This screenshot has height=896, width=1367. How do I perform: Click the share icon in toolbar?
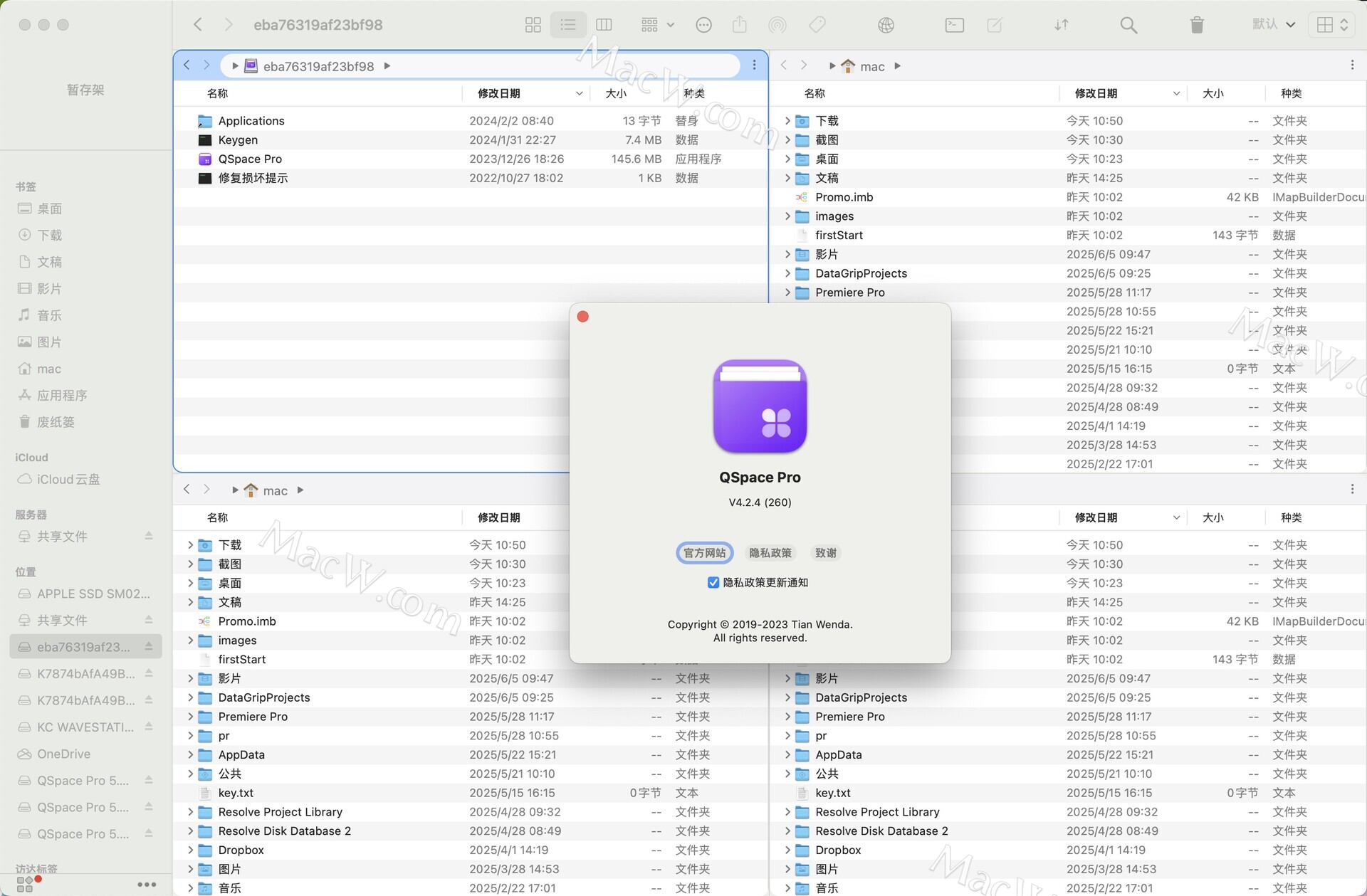click(x=740, y=25)
